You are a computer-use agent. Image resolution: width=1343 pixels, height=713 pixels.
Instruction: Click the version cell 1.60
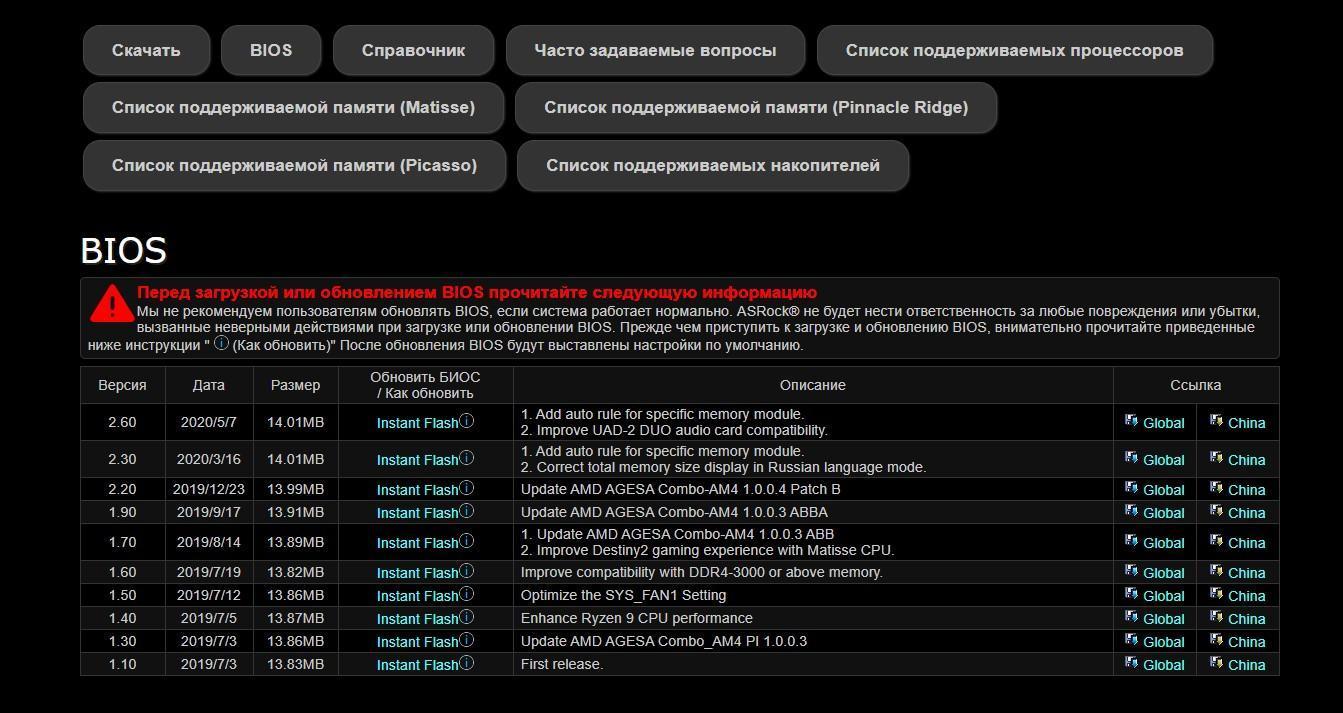(x=122, y=572)
